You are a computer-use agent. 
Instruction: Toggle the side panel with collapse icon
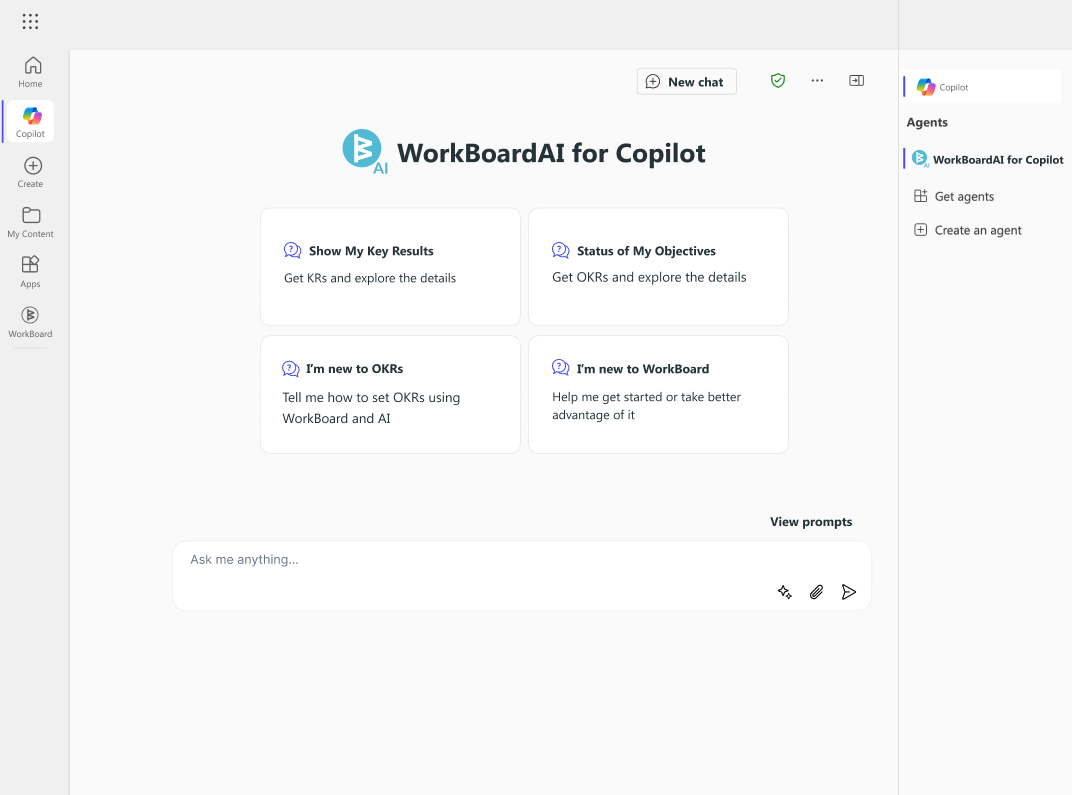click(856, 80)
